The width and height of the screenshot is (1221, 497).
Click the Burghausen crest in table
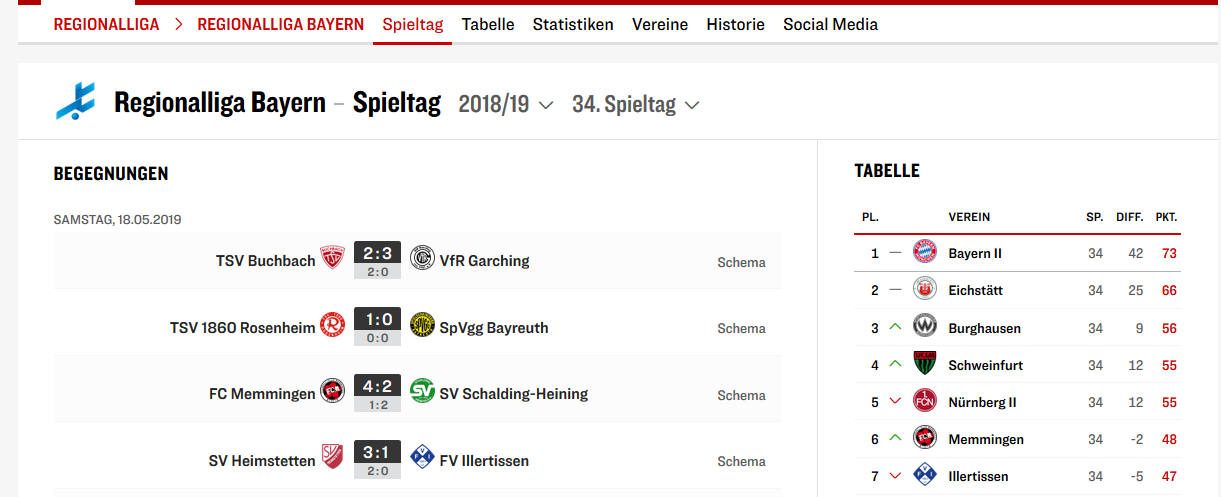pyautogui.click(x=925, y=327)
